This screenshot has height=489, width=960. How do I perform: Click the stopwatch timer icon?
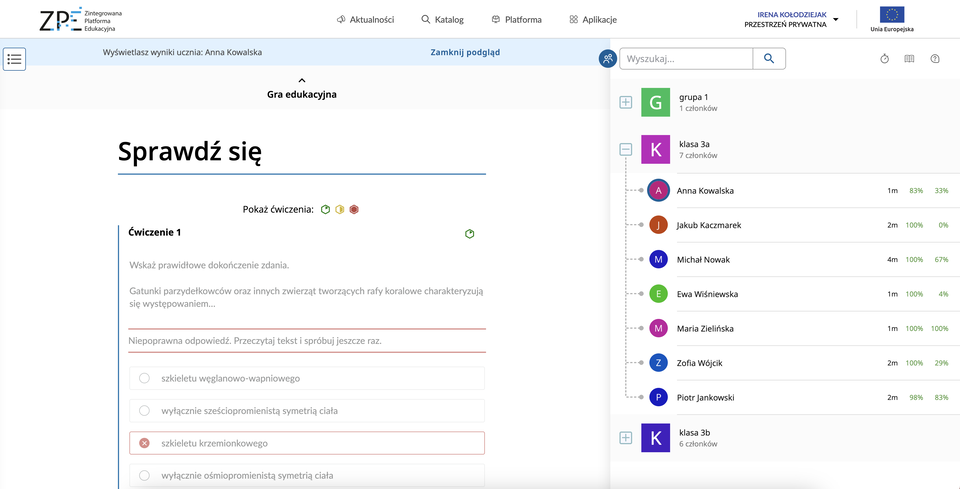(885, 59)
